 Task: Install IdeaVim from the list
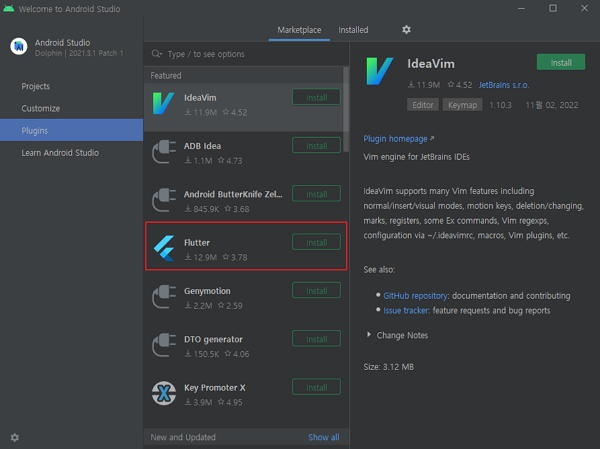click(x=316, y=97)
